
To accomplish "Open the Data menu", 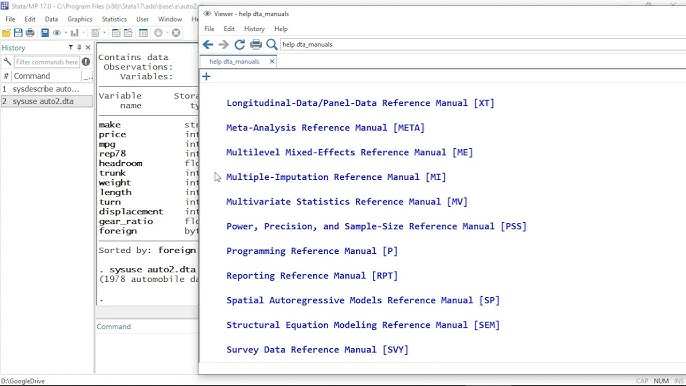I will pos(51,19).
